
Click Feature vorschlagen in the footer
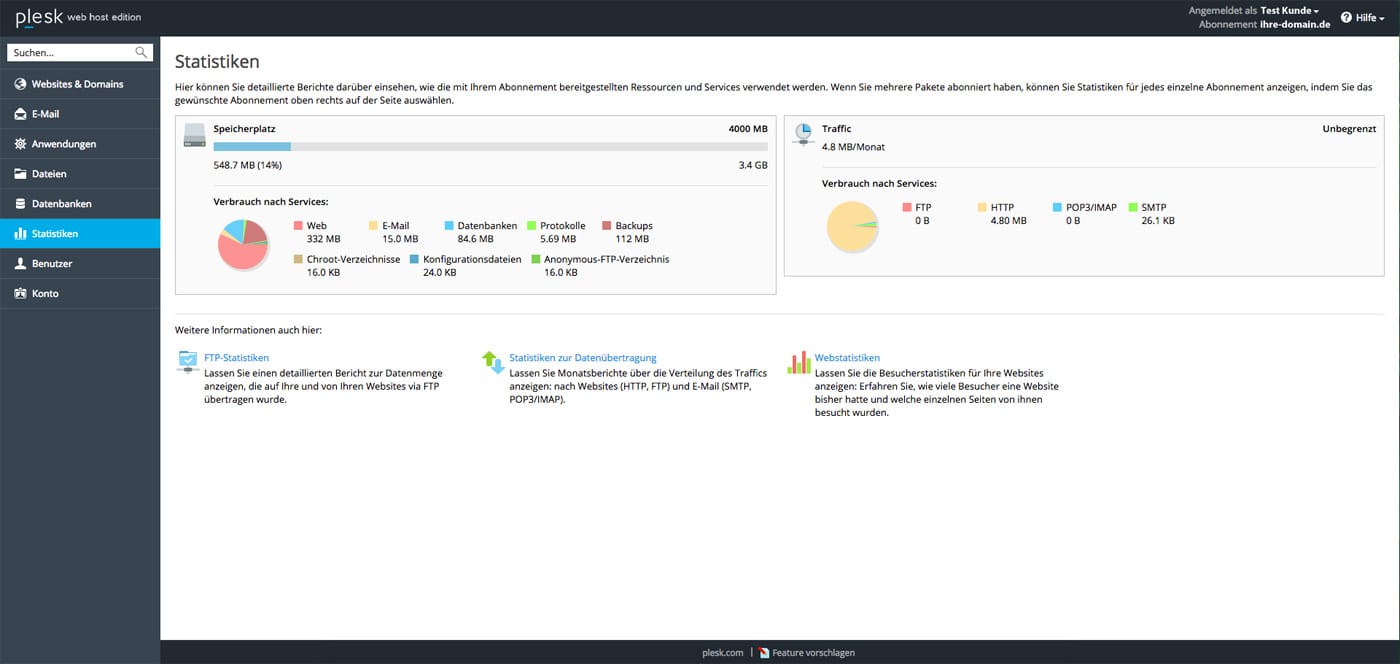pyautogui.click(x=813, y=653)
